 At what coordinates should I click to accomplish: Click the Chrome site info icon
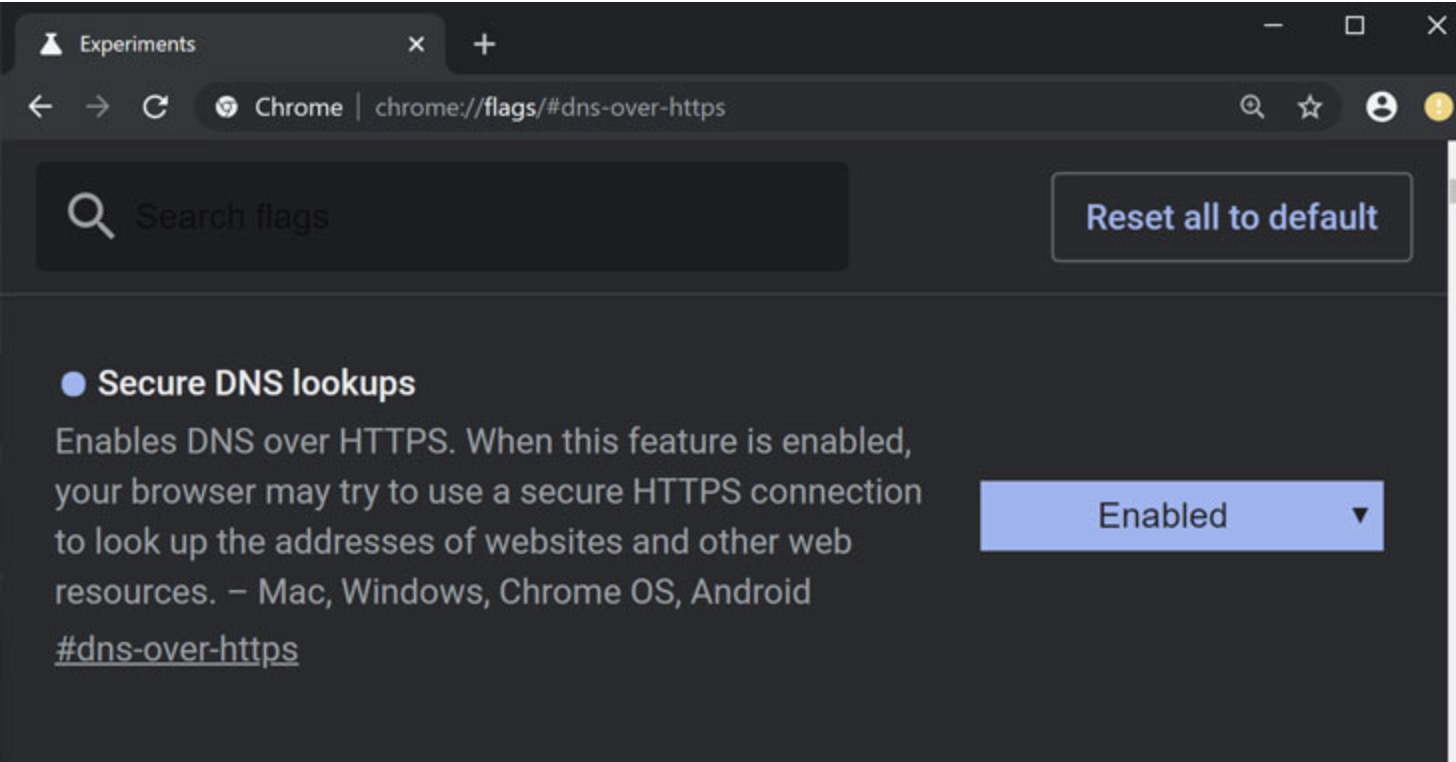(228, 107)
